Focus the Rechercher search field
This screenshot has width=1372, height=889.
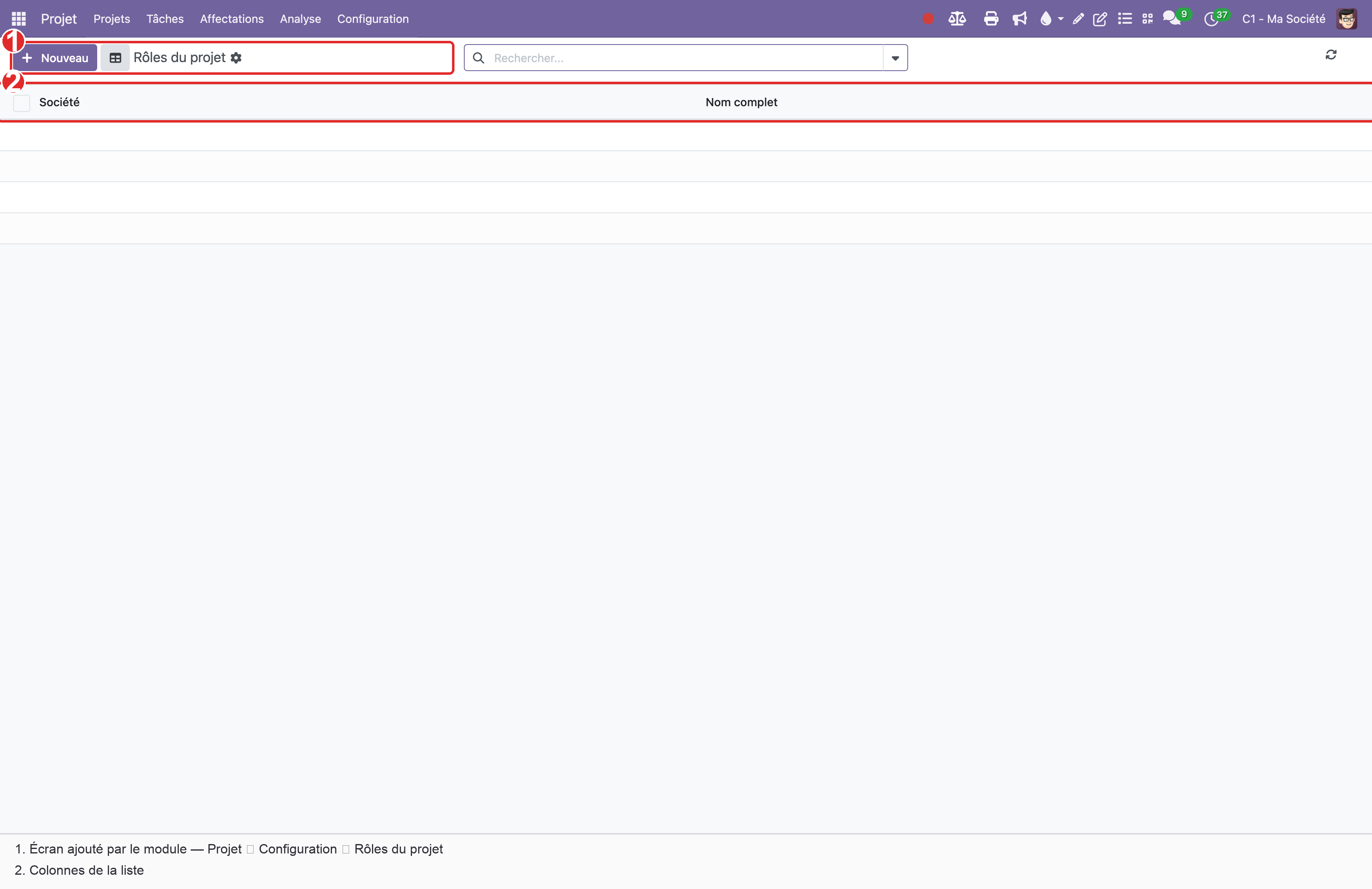686,58
